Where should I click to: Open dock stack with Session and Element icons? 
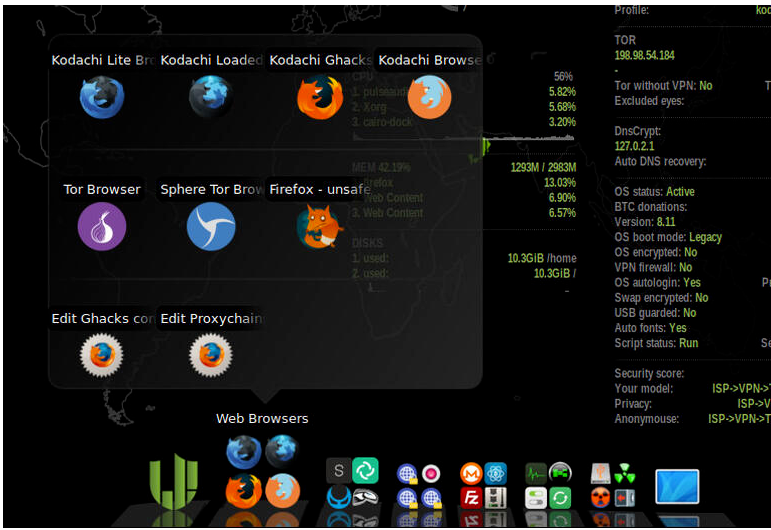[x=352, y=484]
